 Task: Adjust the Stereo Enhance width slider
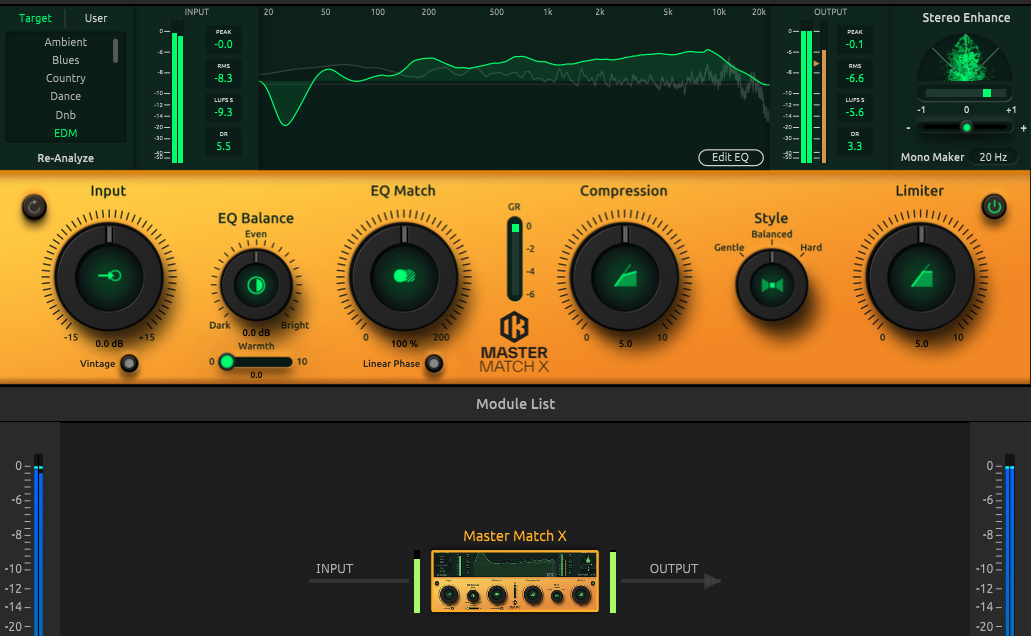click(x=965, y=128)
